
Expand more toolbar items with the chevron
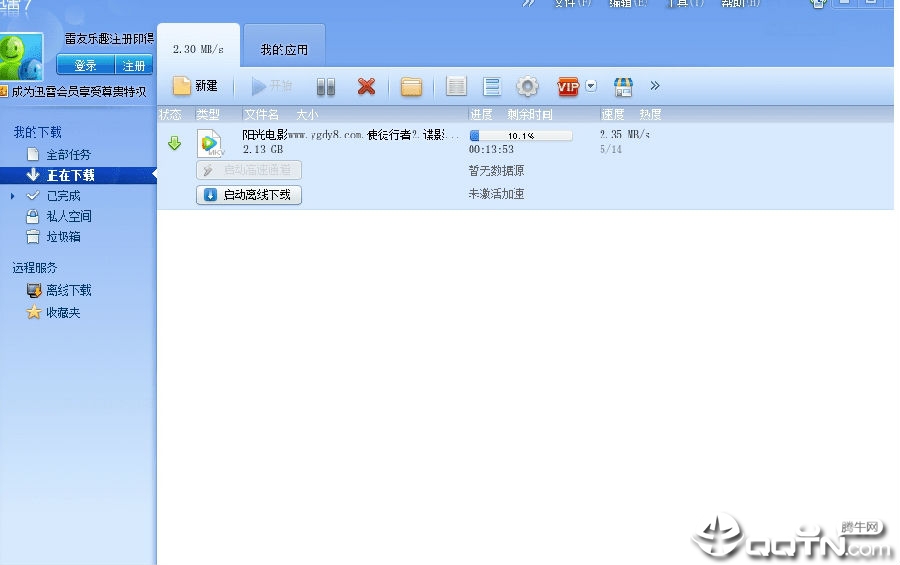tap(655, 86)
